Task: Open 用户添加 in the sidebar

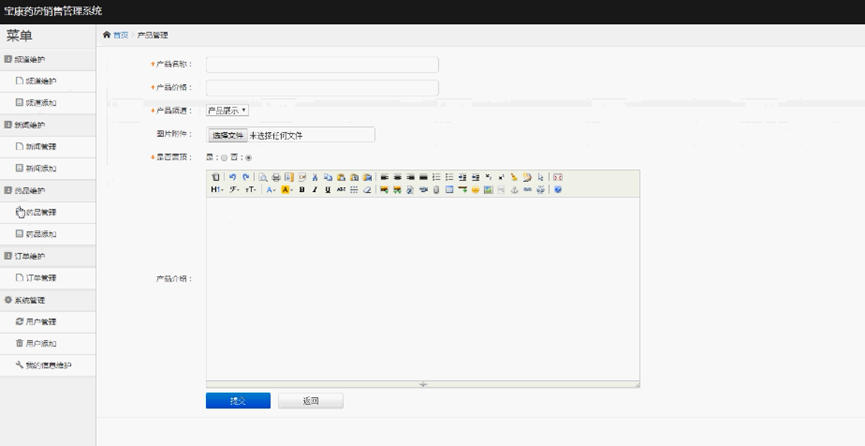Action: (47, 344)
